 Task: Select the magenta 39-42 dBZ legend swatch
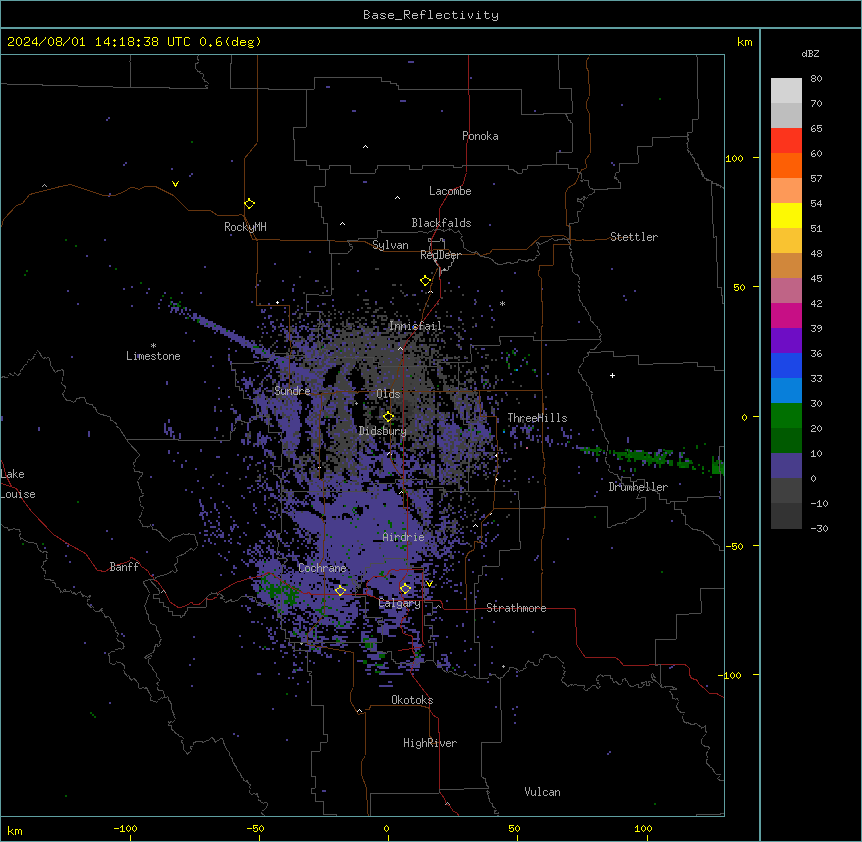tap(786, 315)
